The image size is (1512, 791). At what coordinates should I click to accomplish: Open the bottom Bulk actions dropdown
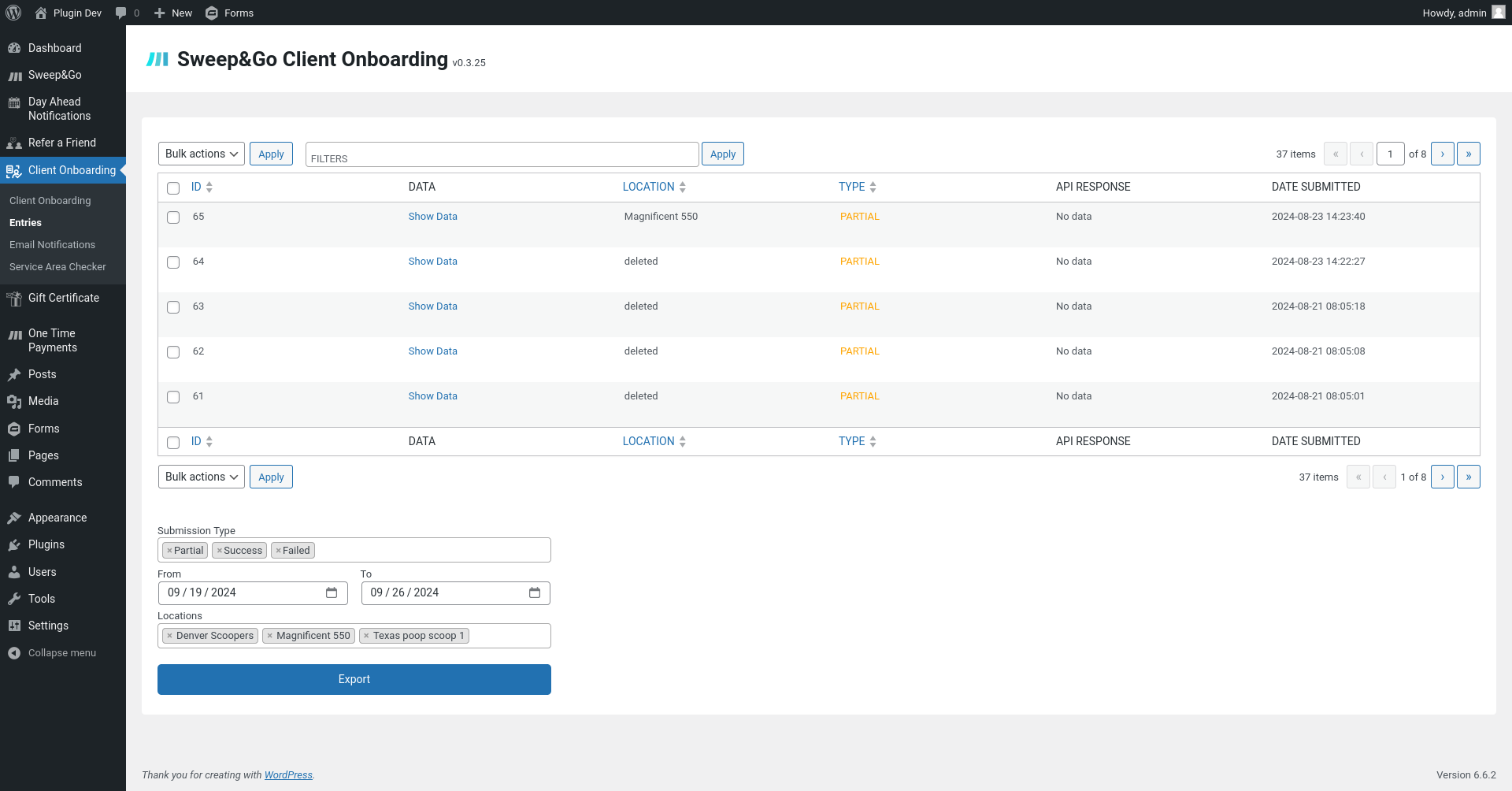[x=202, y=477]
